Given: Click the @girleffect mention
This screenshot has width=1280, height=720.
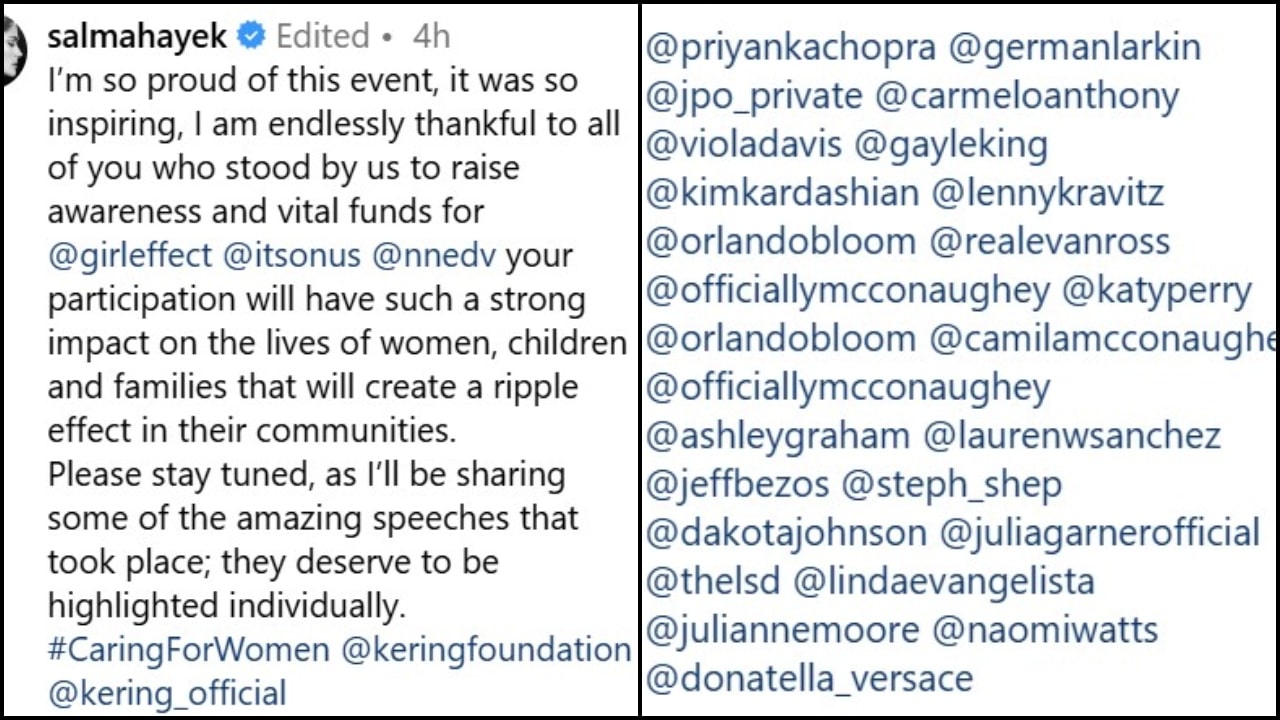Looking at the screenshot, I should point(130,256).
